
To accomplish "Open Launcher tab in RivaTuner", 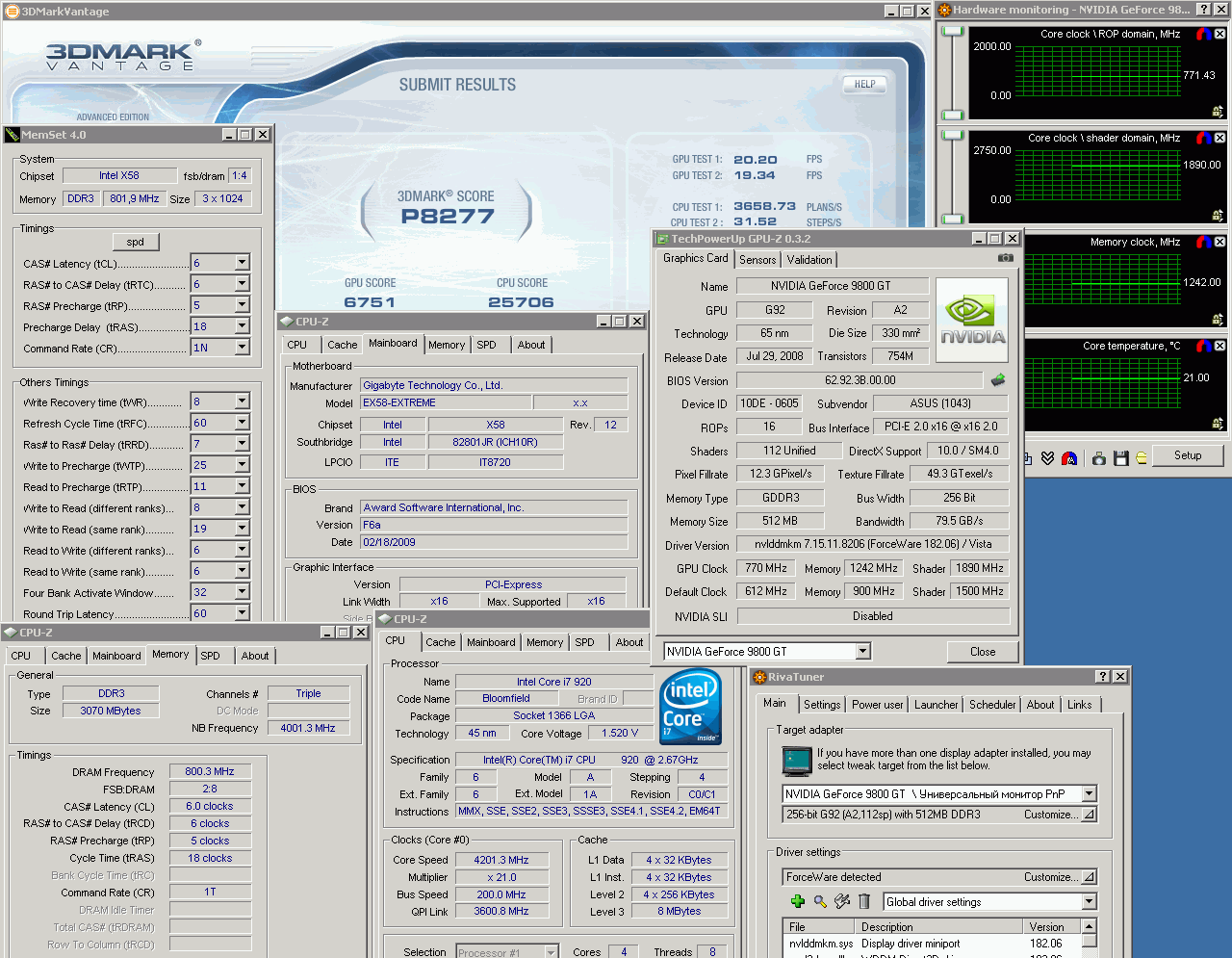I will [x=937, y=705].
